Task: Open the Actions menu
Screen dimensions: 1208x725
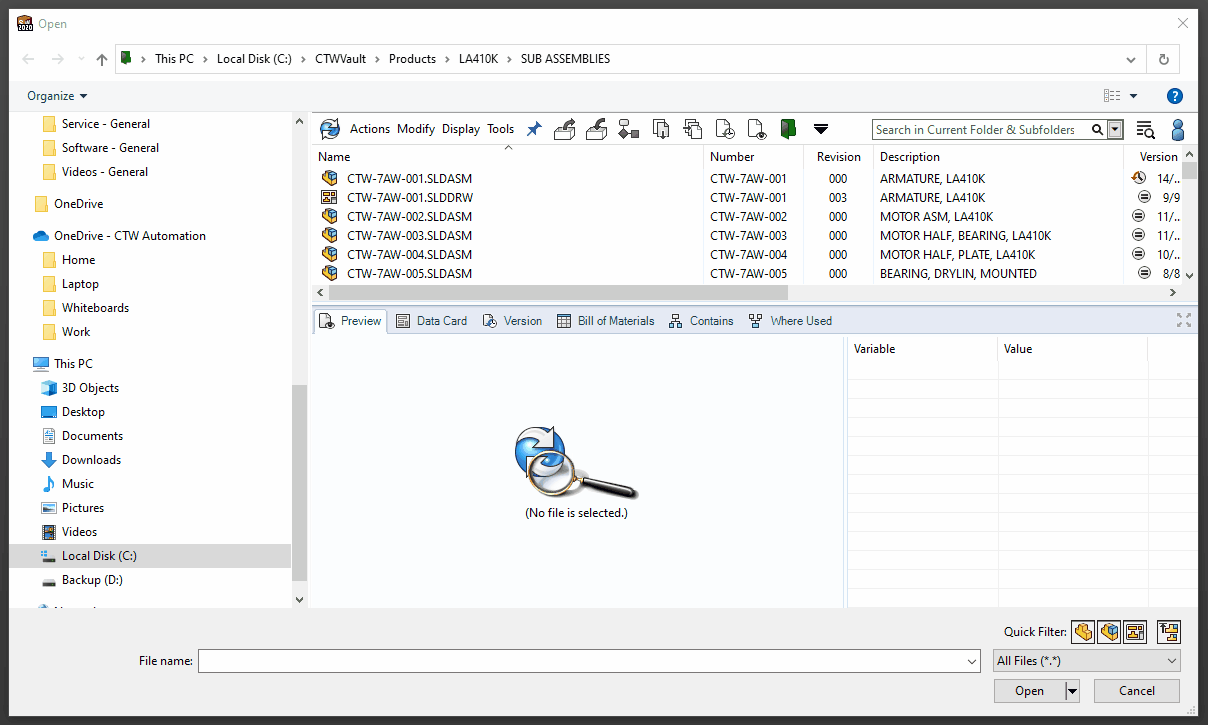Action: (x=369, y=129)
